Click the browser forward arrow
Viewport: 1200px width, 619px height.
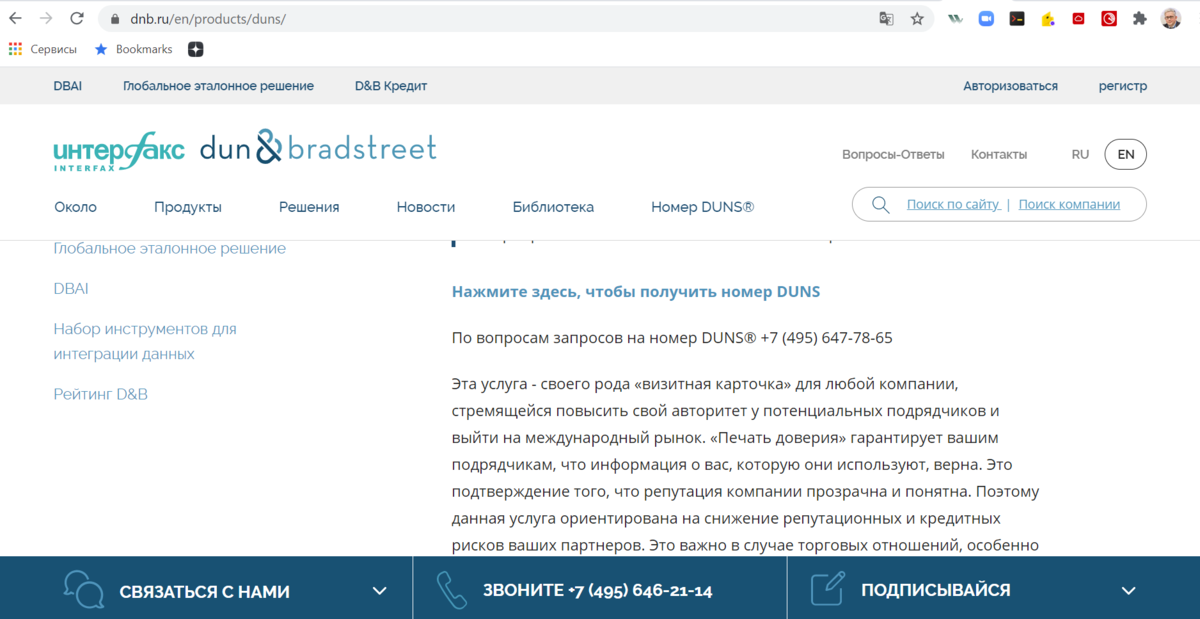click(46, 19)
